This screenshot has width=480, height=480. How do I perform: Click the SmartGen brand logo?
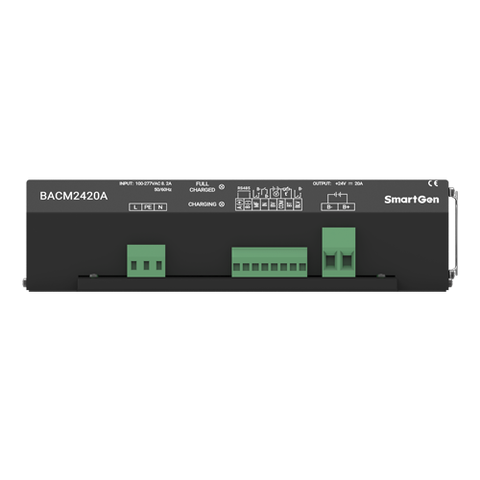click(412, 200)
